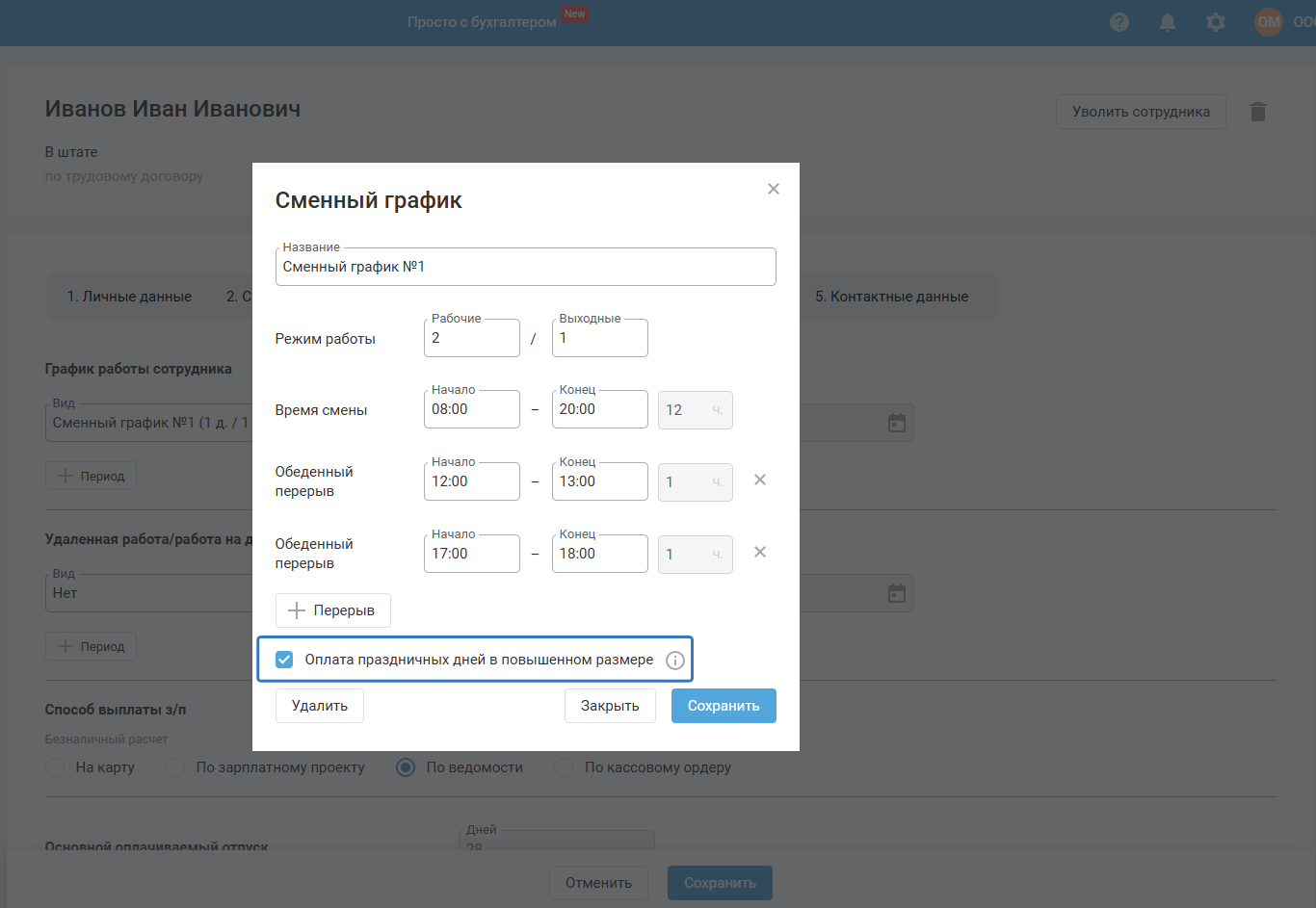Click the Время смены label
Viewport: 1316px width, 908px height.
[321, 410]
